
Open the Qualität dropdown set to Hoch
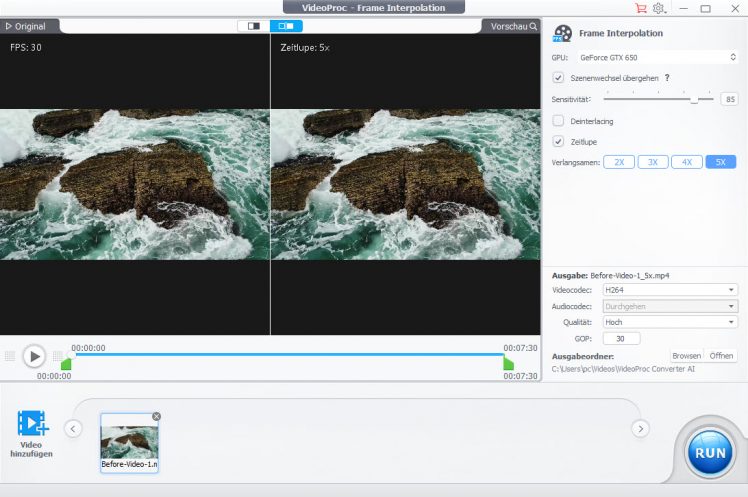[x=669, y=322]
